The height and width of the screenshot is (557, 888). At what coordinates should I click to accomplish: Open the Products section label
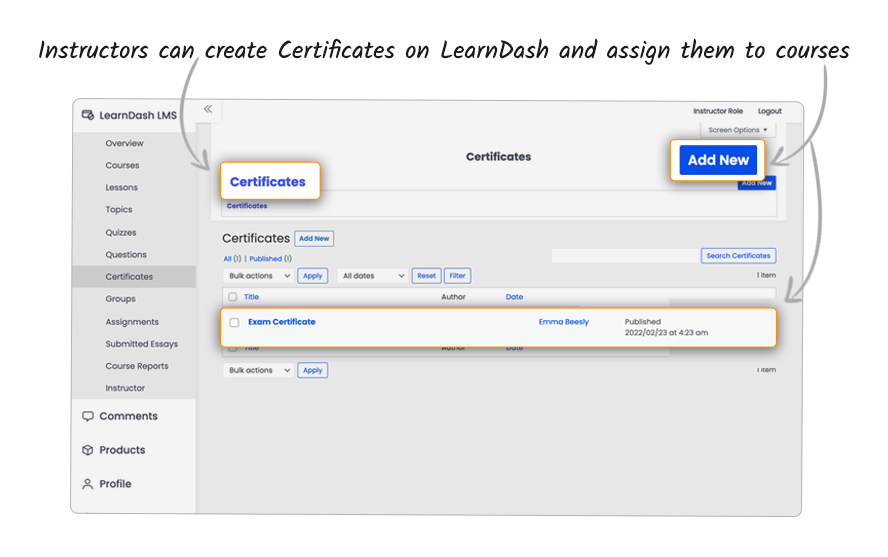(x=122, y=450)
